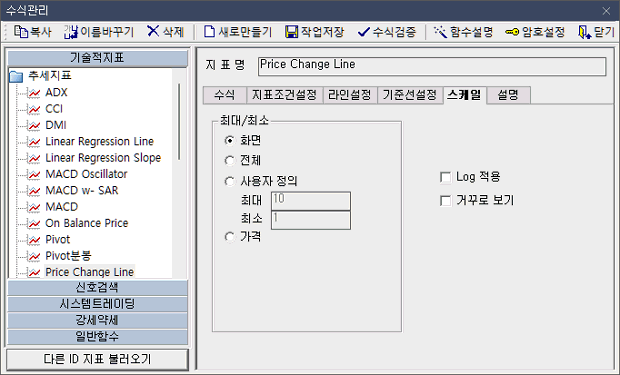This screenshot has width=620, height=375.
Task: Click the 지표명 name input field
Action: [432, 66]
